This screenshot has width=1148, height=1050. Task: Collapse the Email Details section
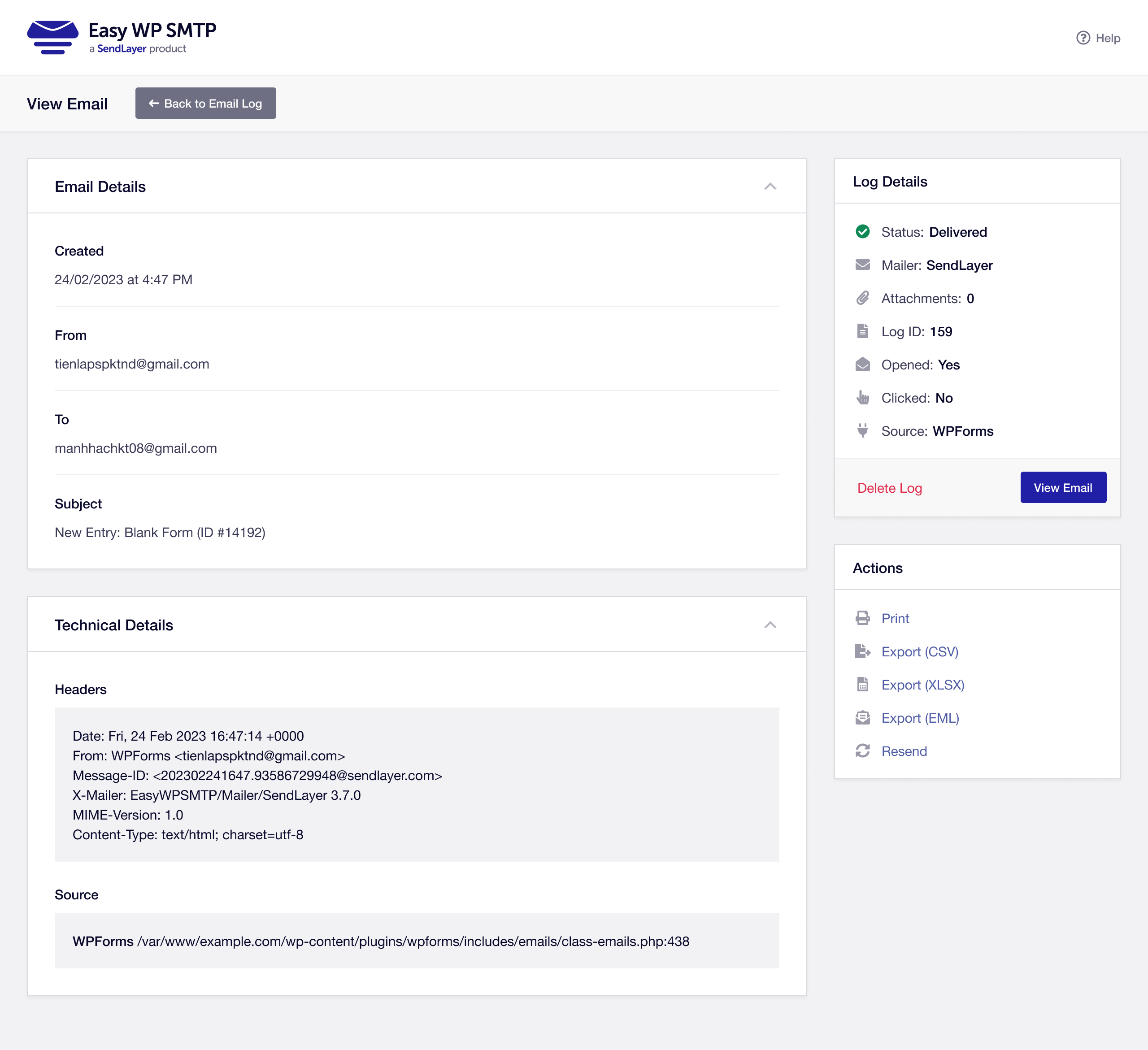click(770, 187)
